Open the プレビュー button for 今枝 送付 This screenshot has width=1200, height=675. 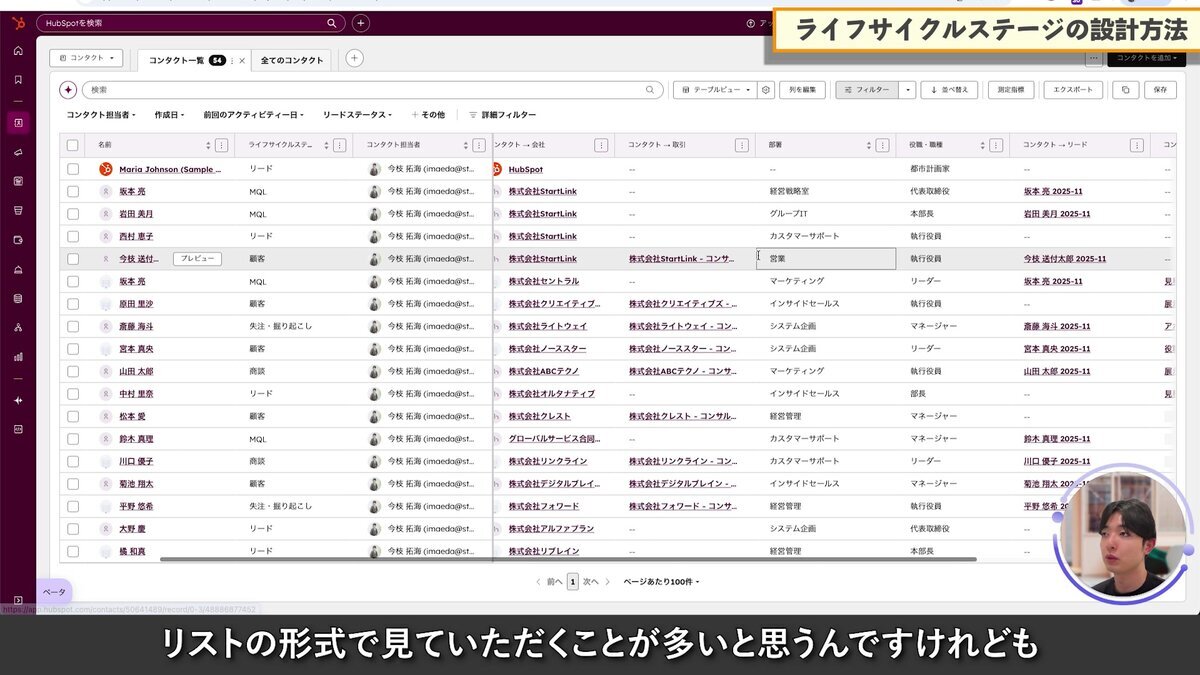[x=200, y=258]
